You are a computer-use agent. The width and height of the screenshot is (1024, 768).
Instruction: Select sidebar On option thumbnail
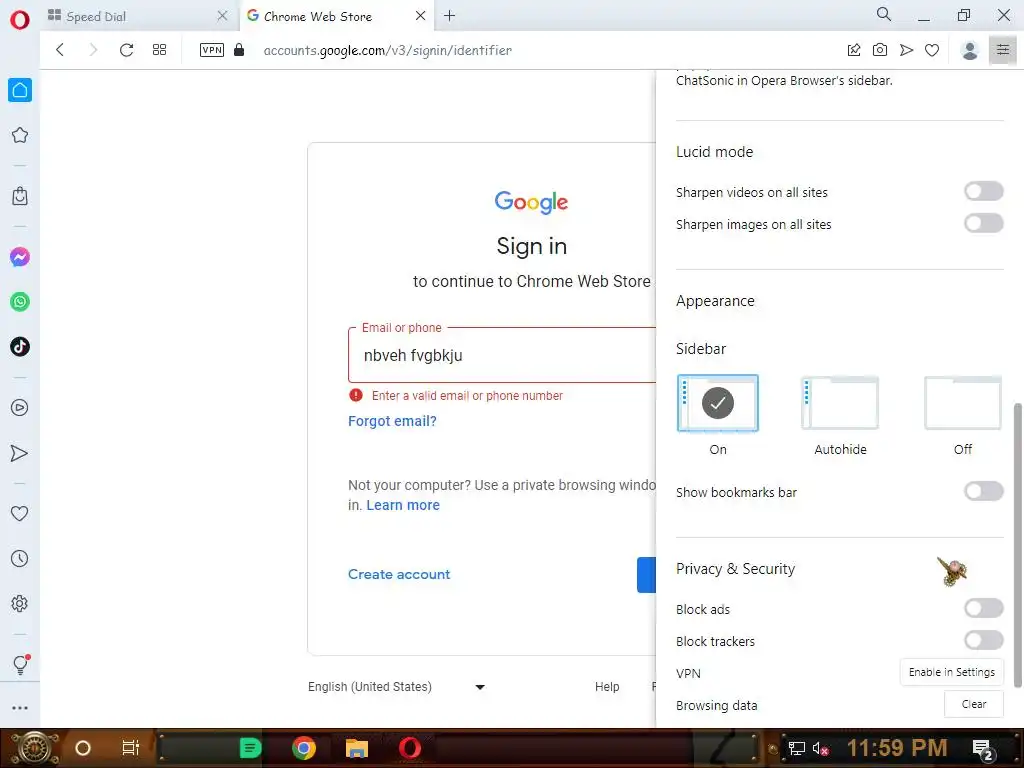(718, 403)
